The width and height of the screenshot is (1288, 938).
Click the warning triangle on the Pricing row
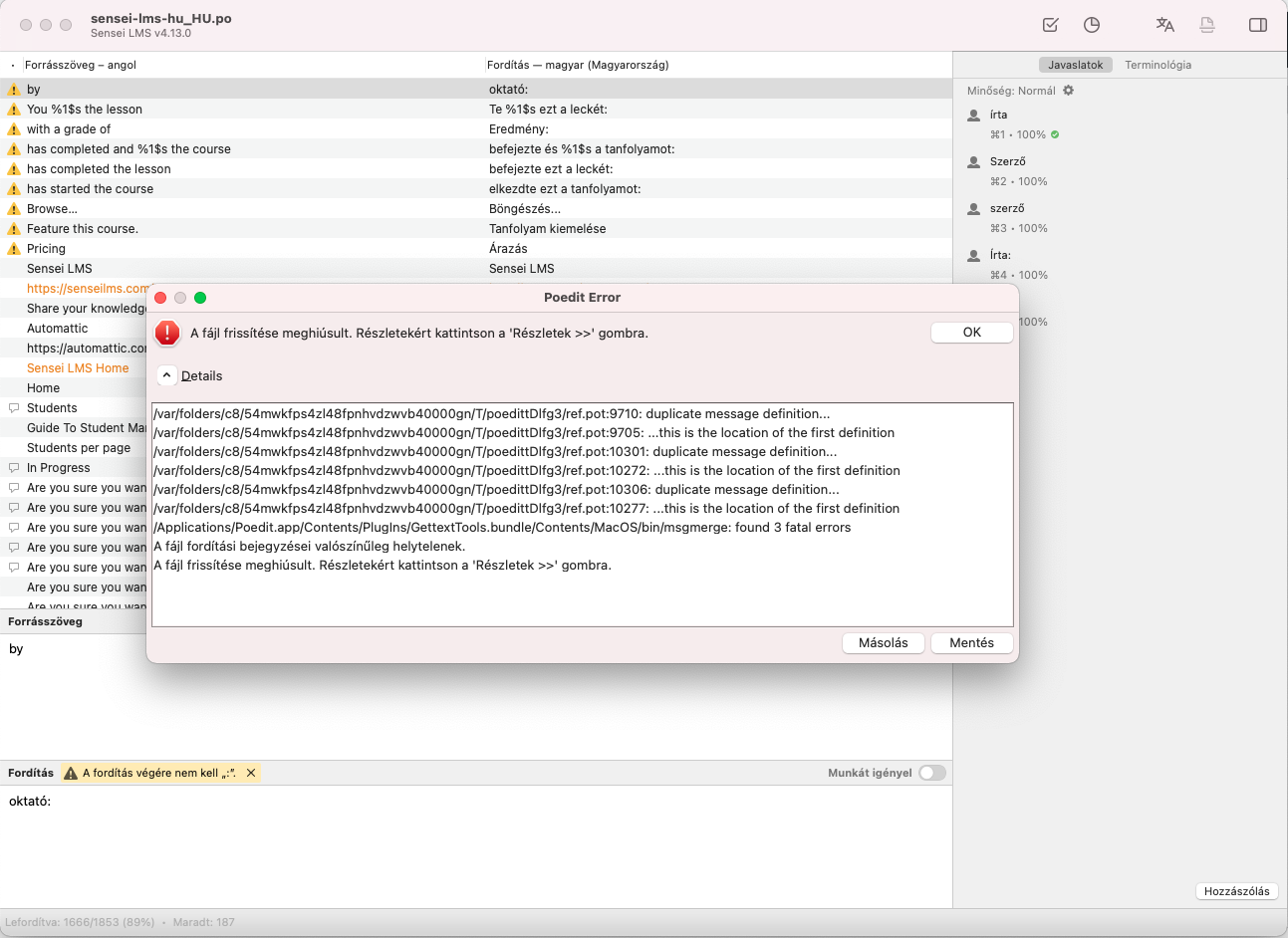coord(13,248)
